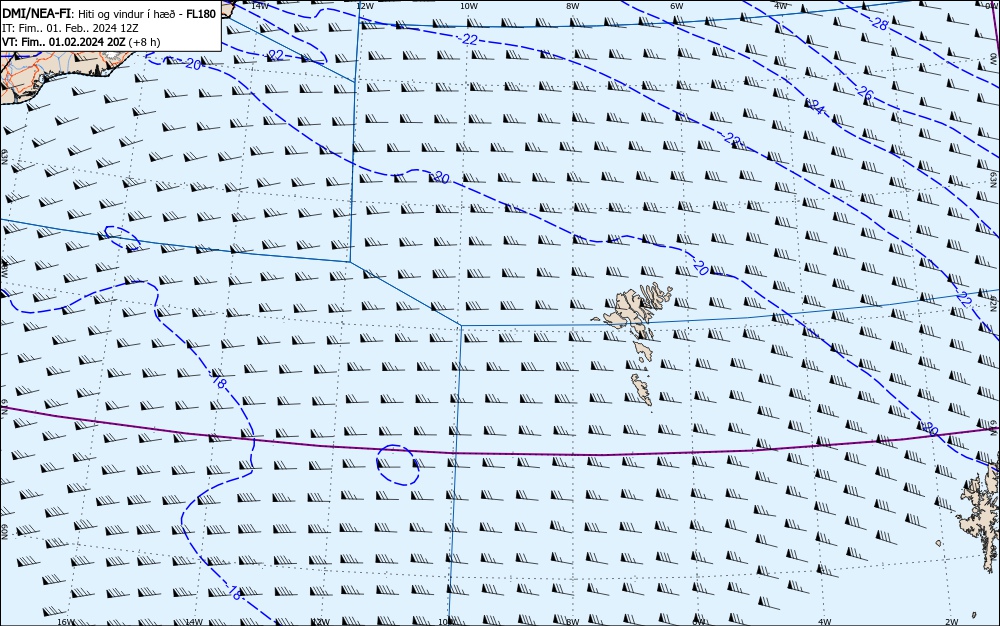The height and width of the screenshot is (626, 1000).
Task: Click the main Faroe Islands landmass
Action: (635, 310)
